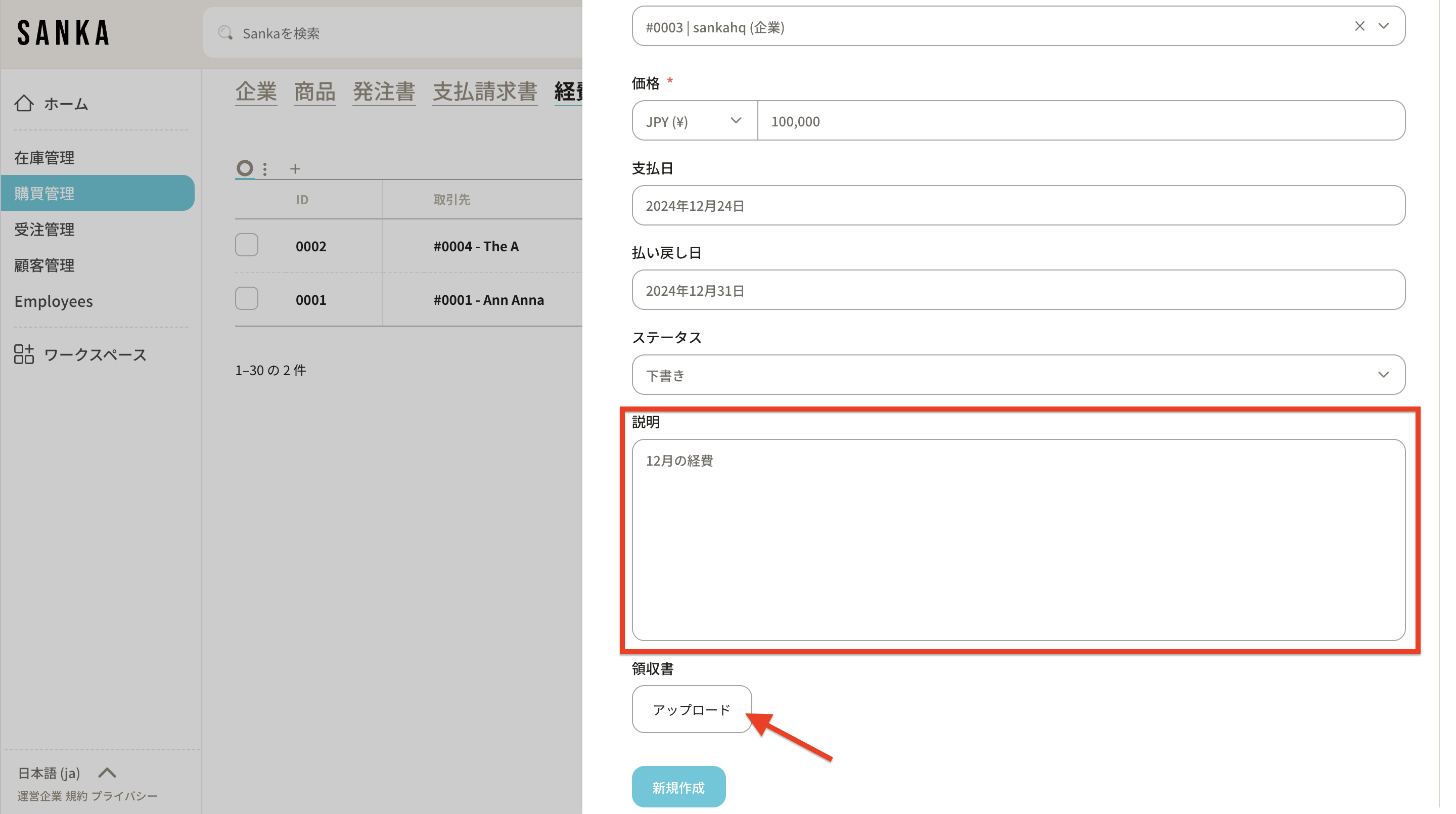The height and width of the screenshot is (814, 1456).
Task: Click the home icon in sidebar
Action: (24, 104)
